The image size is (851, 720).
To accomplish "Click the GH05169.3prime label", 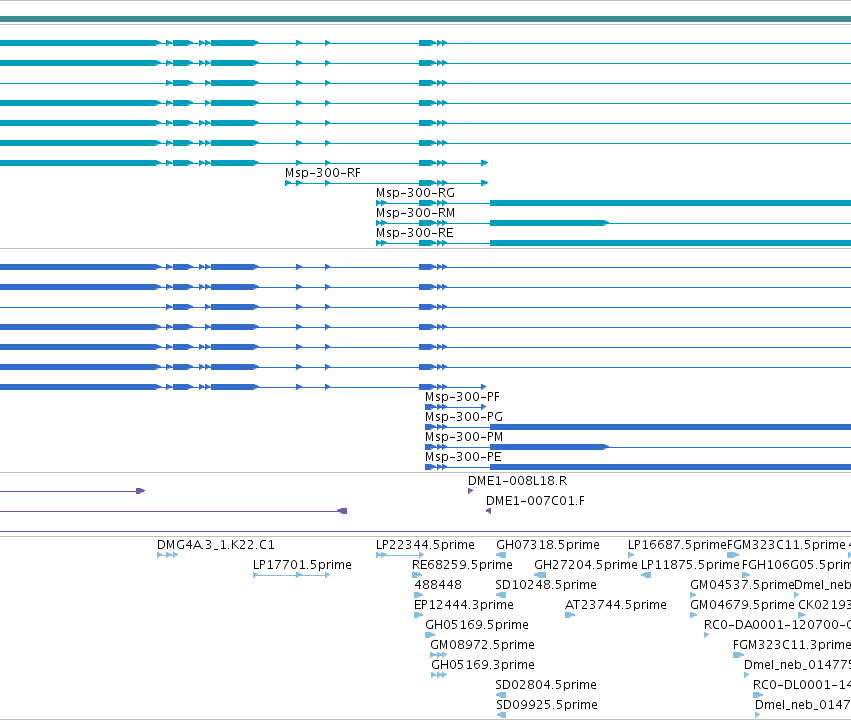I will (x=482, y=666).
